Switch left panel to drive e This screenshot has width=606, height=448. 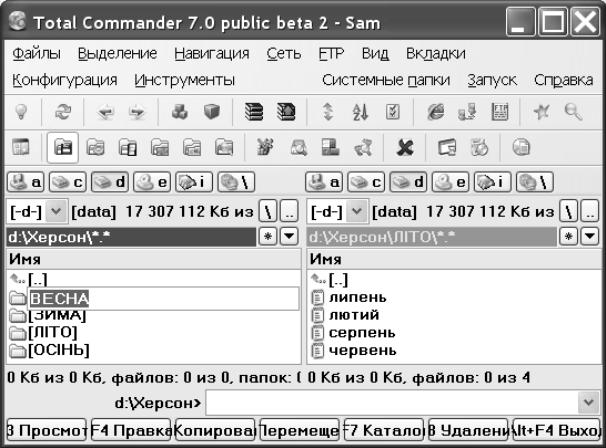[x=152, y=182]
